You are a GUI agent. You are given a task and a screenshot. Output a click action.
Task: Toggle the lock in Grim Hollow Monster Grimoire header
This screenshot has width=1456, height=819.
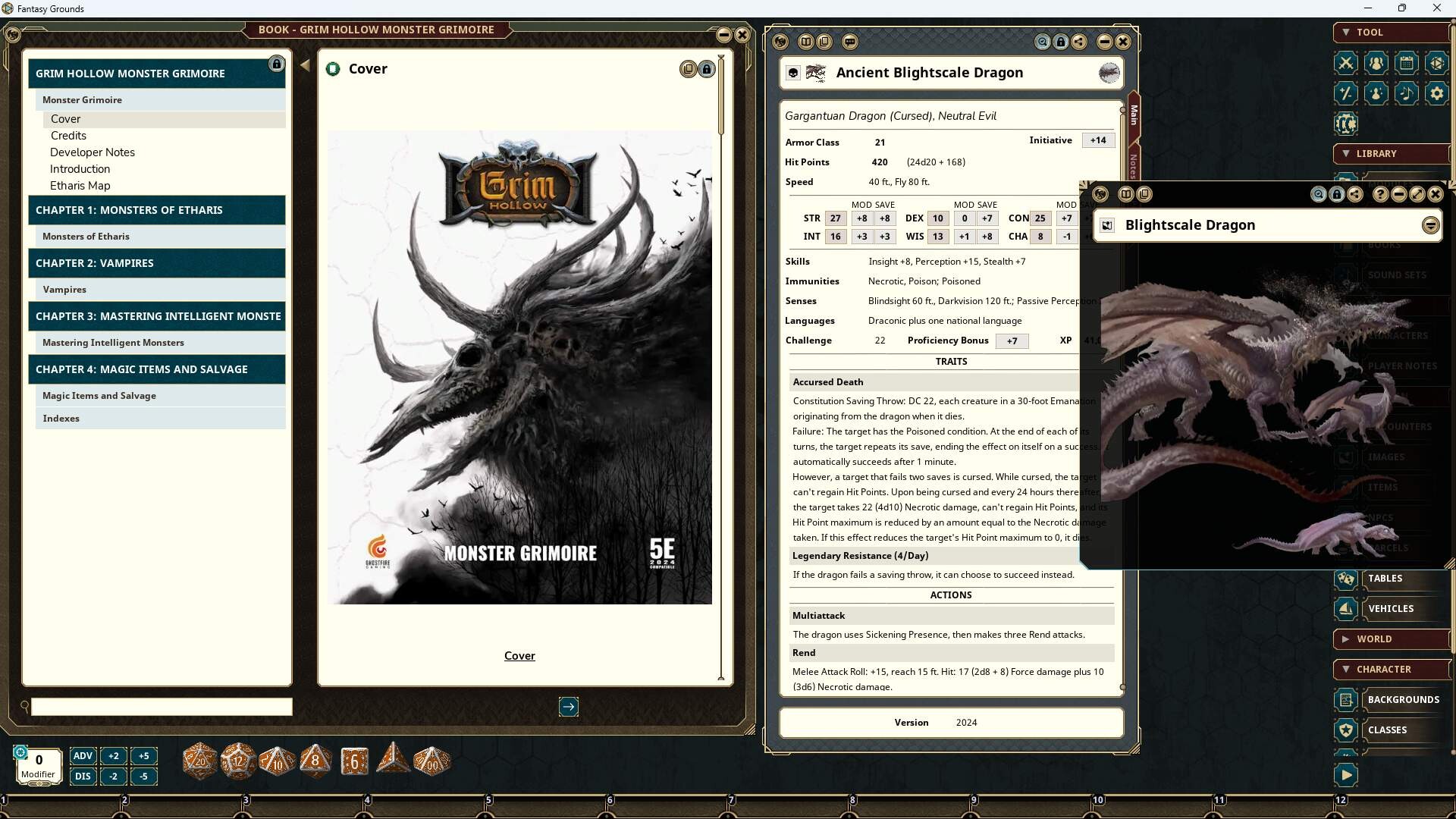(x=277, y=64)
